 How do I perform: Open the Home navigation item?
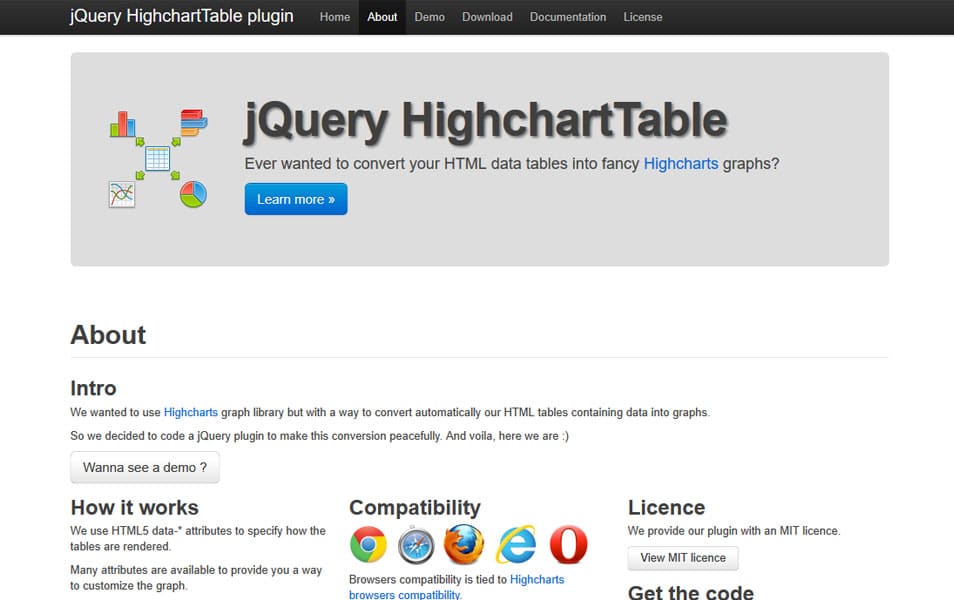click(334, 17)
